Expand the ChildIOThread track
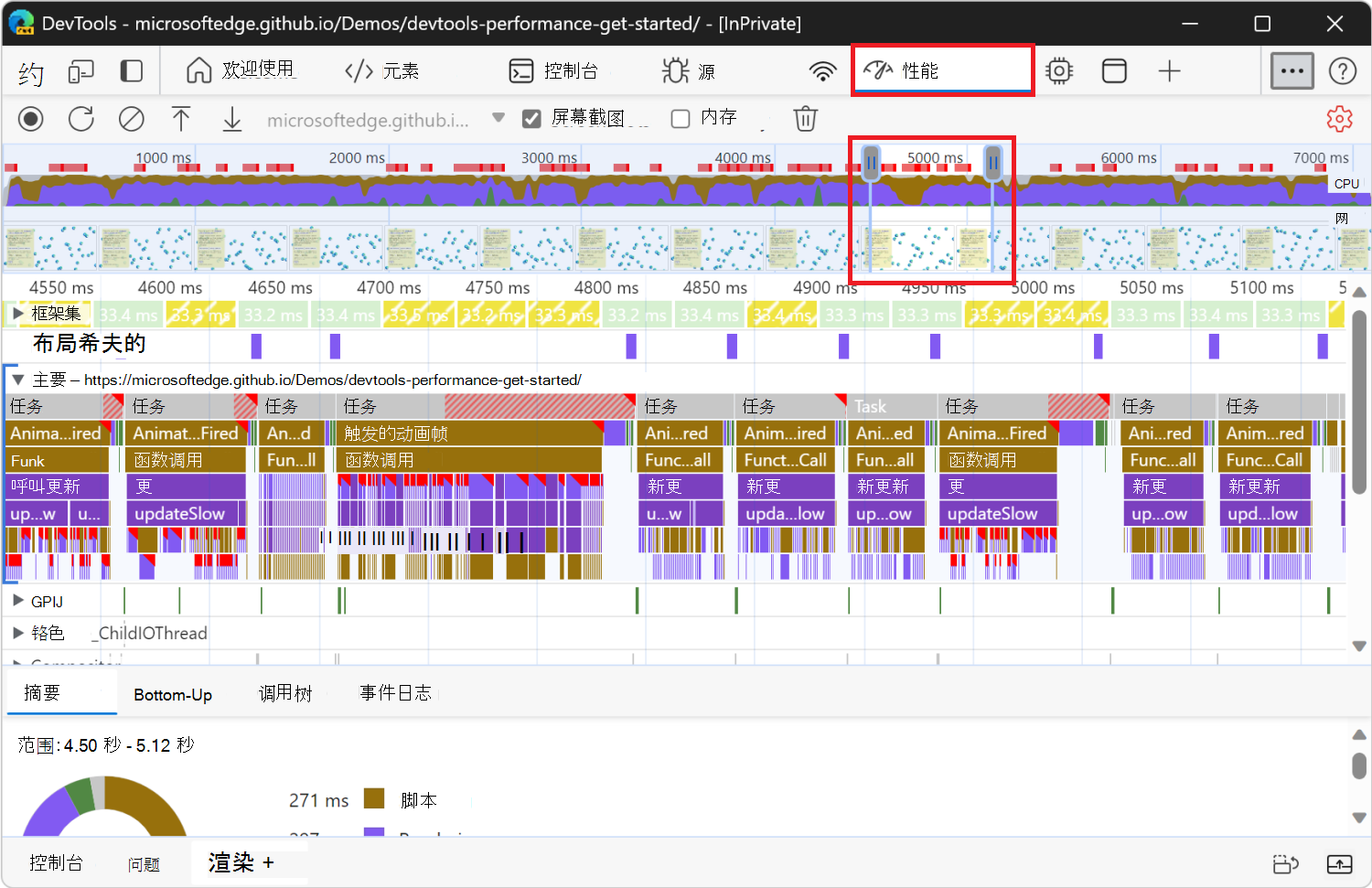This screenshot has width=1372, height=888. tap(17, 633)
